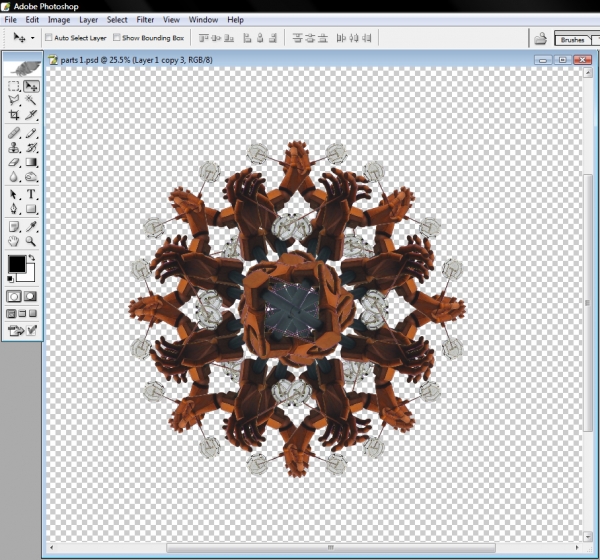Align bottom edges of layers
600x560 pixels.
point(229,38)
